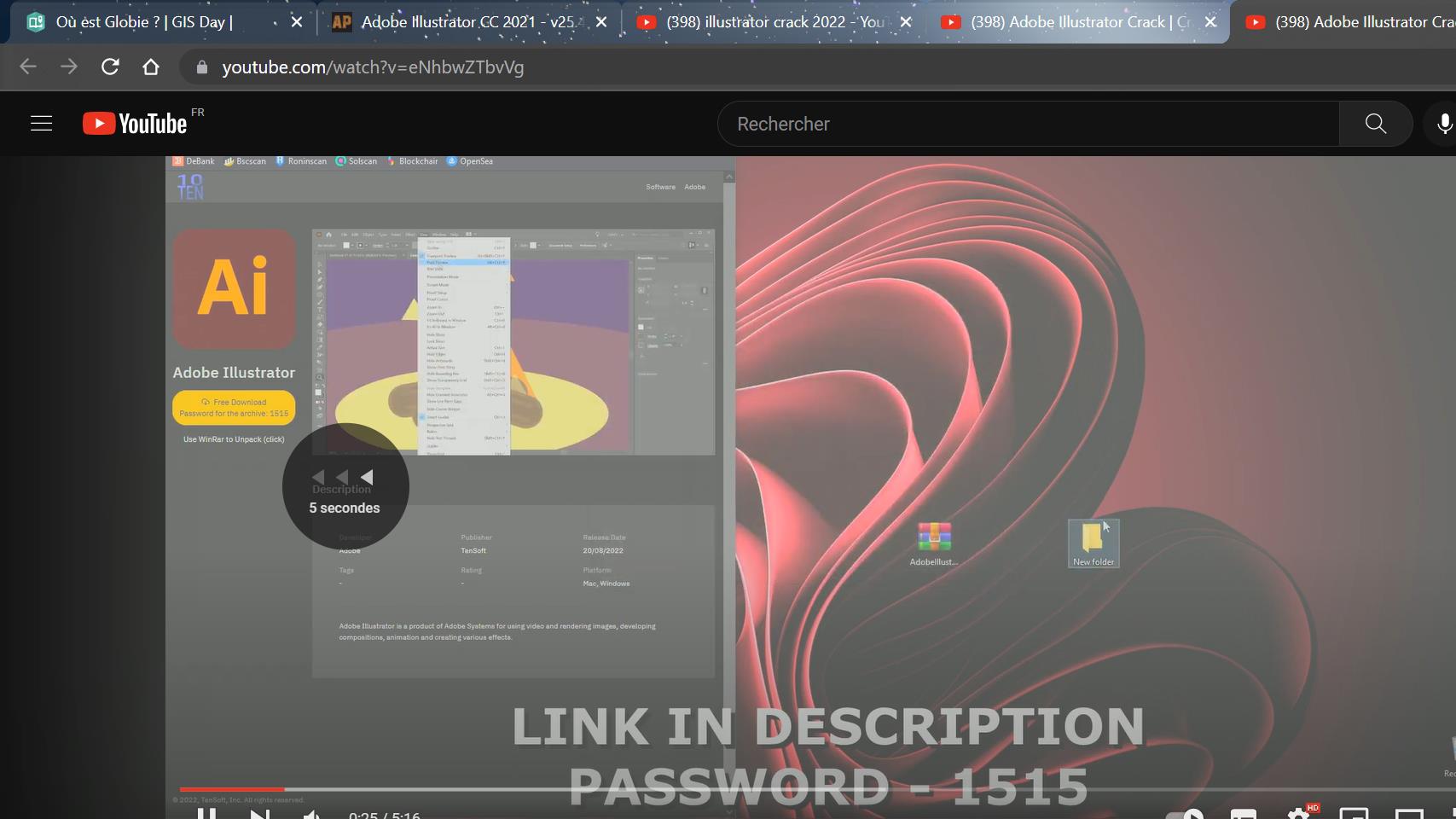Screen dimensions: 1456x819
Task: Navigate back to the previous page
Action: pos(28,67)
